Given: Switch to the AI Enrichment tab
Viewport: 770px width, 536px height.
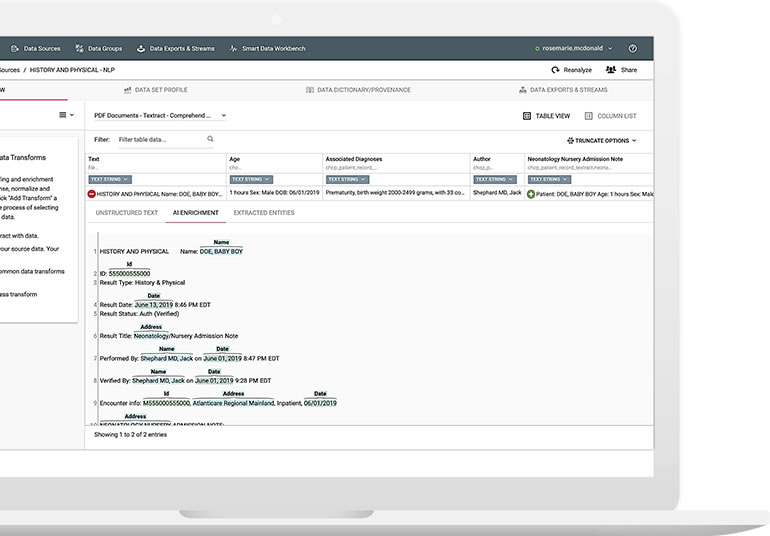Looking at the screenshot, I should (x=195, y=213).
